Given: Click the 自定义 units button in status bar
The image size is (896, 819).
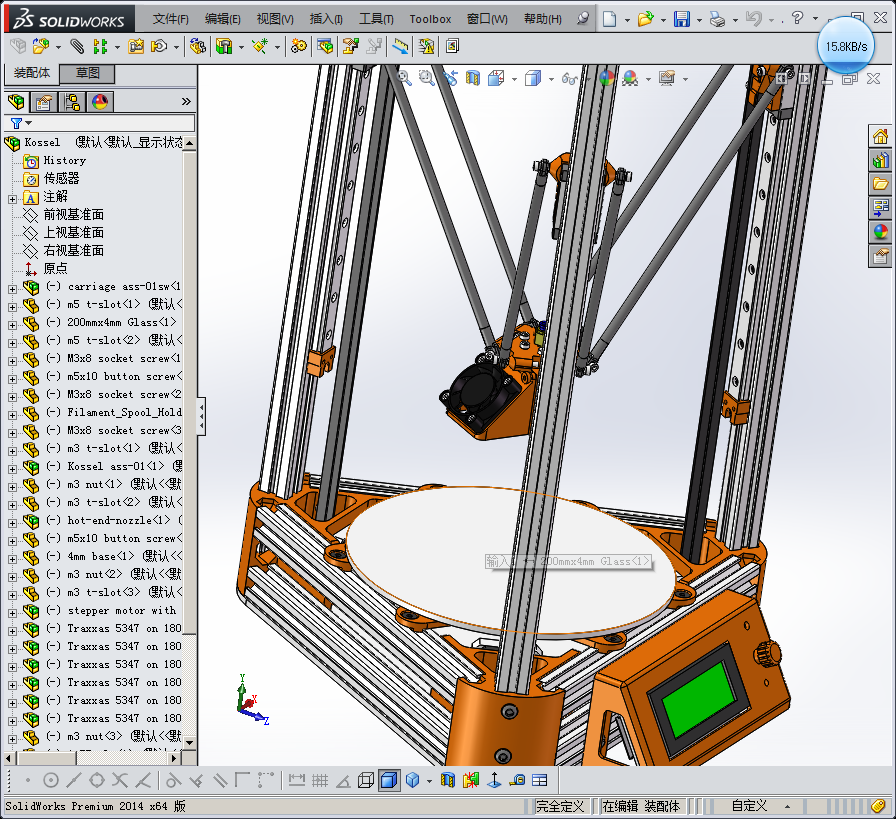Looking at the screenshot, I should 749,805.
